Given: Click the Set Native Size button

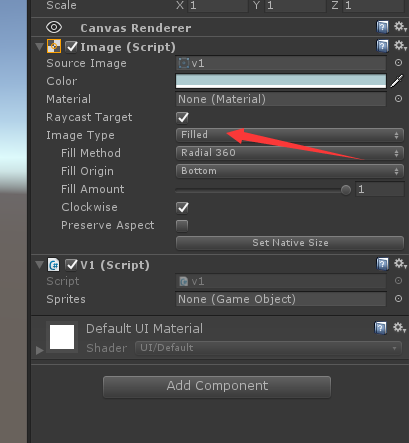Looking at the screenshot, I should click(290, 243).
